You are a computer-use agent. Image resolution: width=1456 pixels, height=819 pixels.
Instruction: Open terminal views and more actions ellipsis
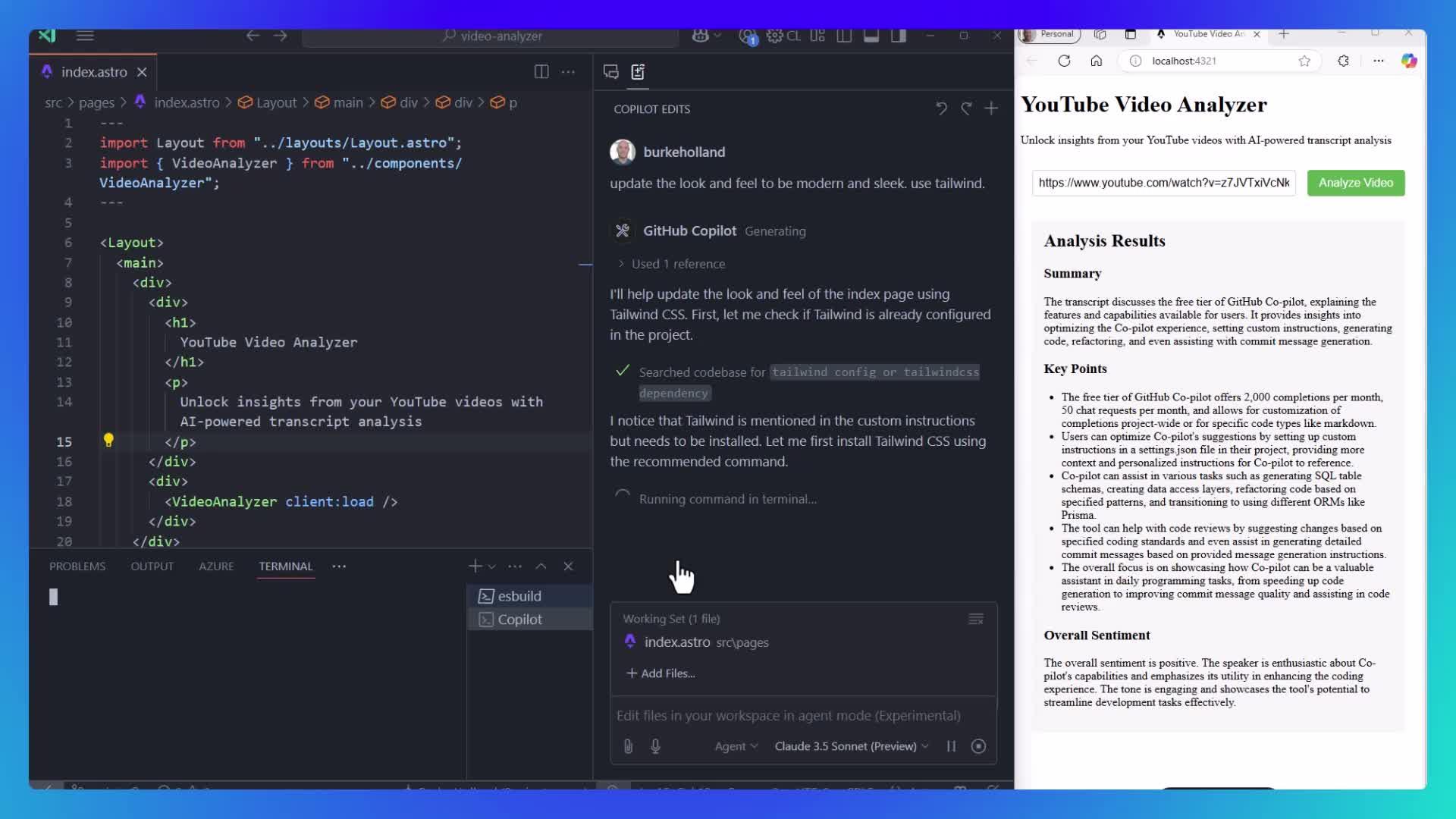(515, 566)
